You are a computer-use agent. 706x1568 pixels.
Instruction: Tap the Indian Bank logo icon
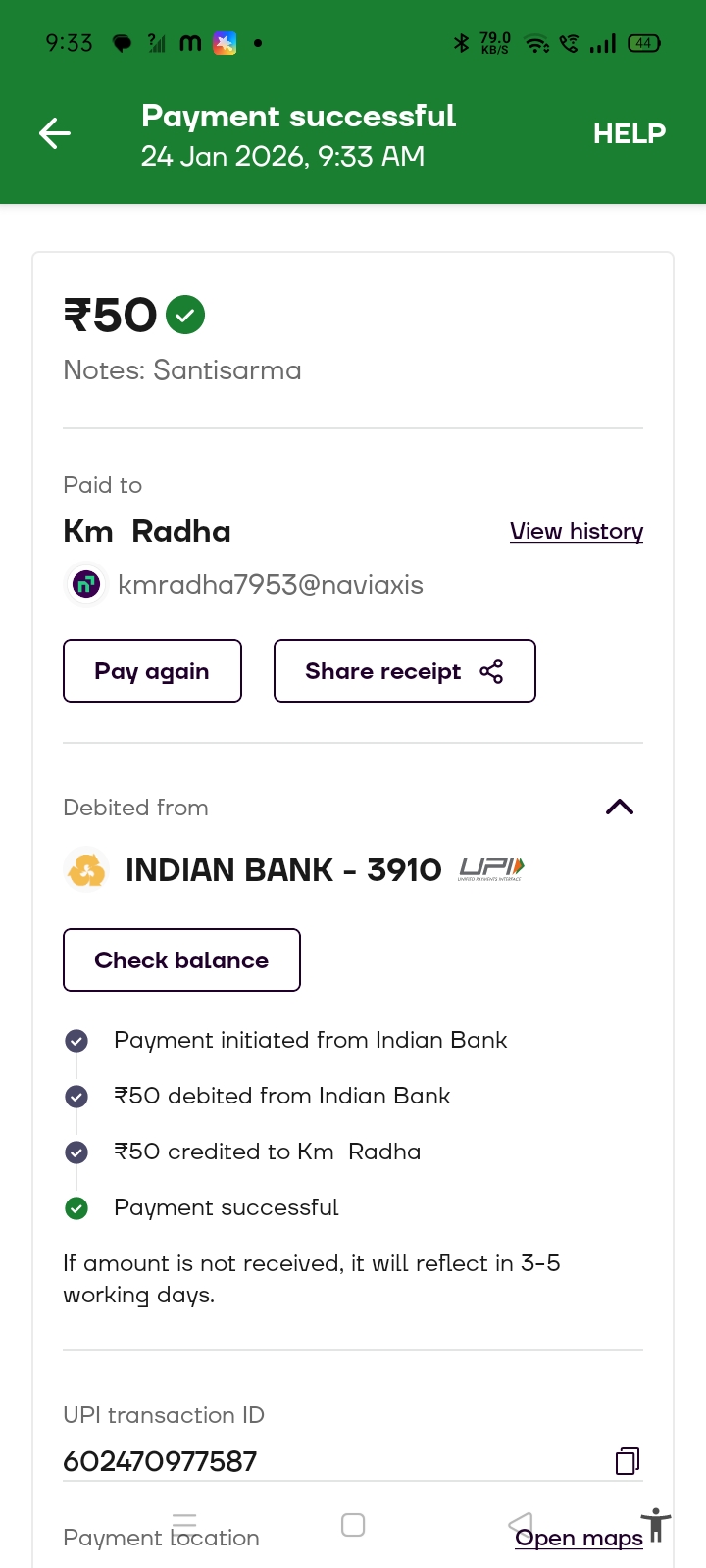click(x=86, y=870)
